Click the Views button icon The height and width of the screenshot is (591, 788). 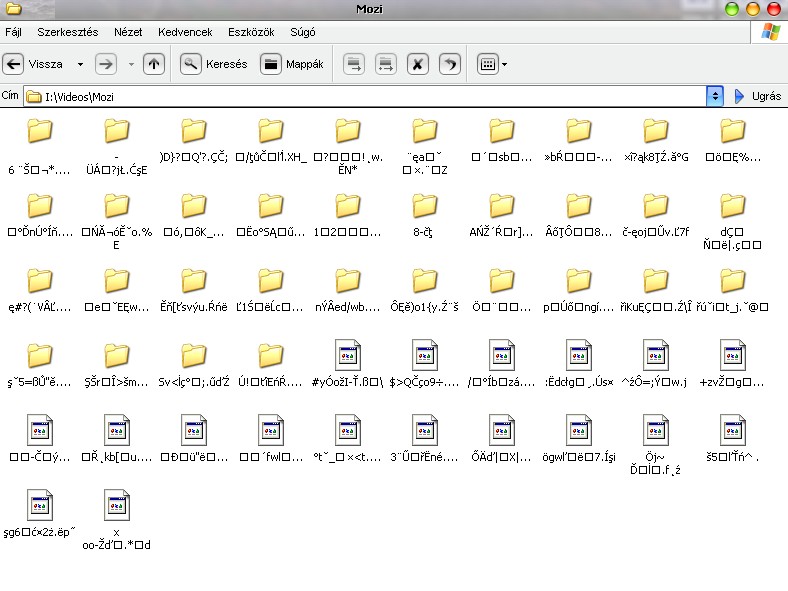tap(487, 64)
